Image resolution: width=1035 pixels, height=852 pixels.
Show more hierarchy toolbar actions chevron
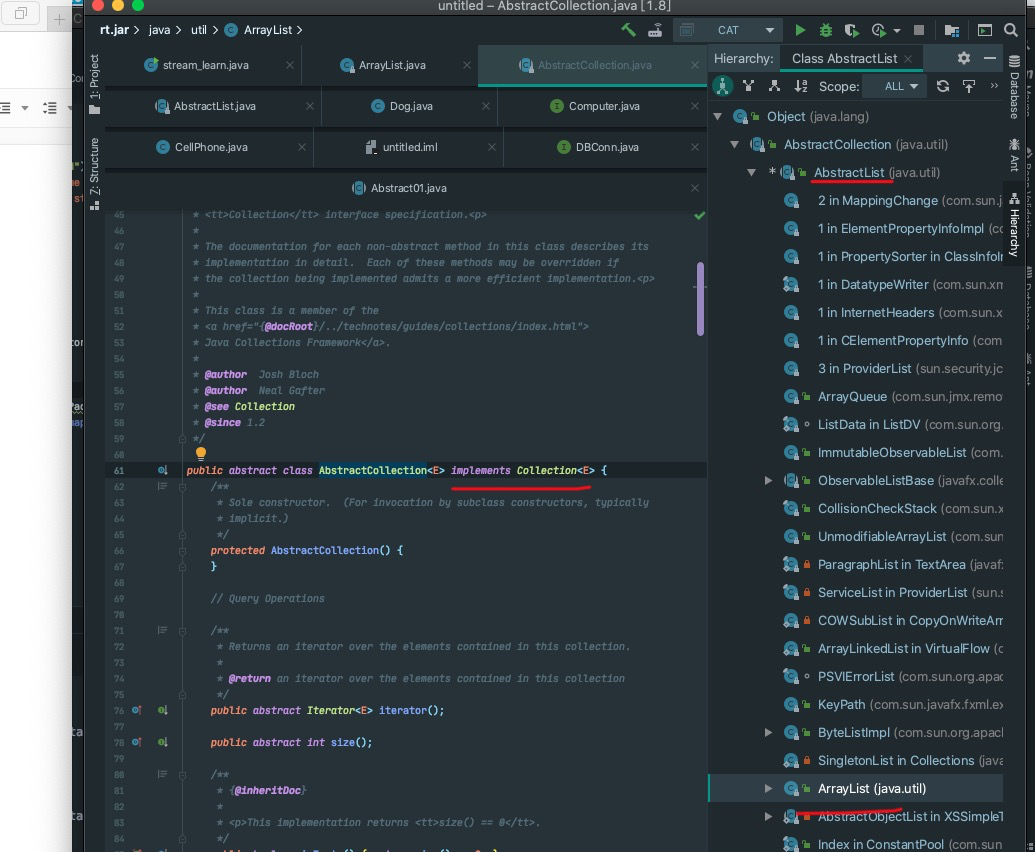click(x=995, y=86)
